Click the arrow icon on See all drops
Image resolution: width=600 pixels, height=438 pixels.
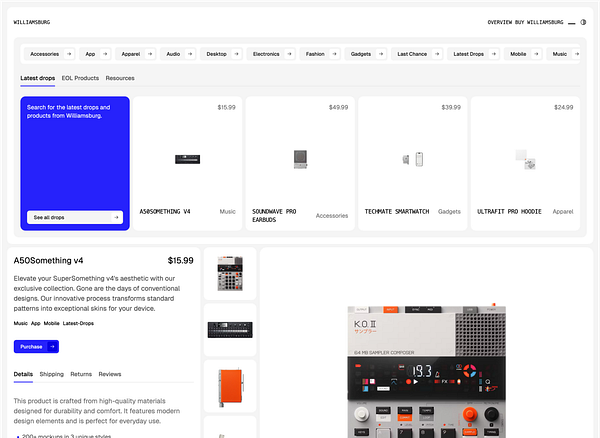tap(116, 217)
